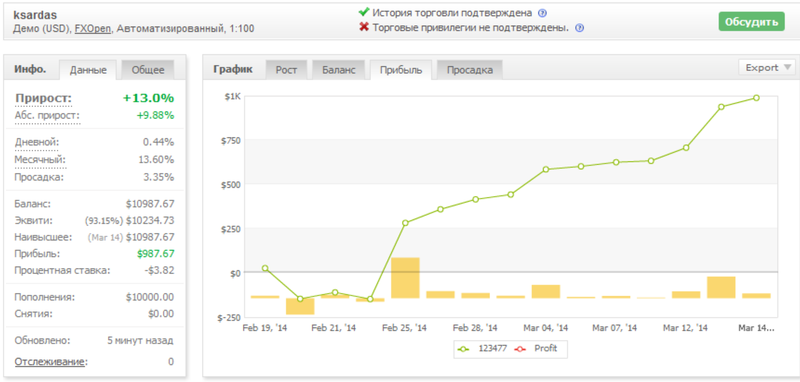Click the Отслеживание link

click(49, 362)
